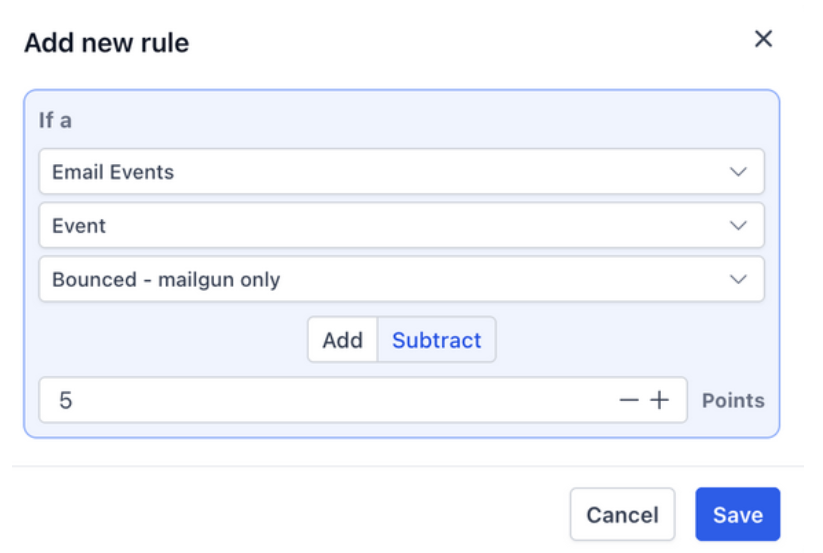The image size is (823, 553).
Task: Click the chevron on Bounced - mailgun only
Action: click(738, 280)
